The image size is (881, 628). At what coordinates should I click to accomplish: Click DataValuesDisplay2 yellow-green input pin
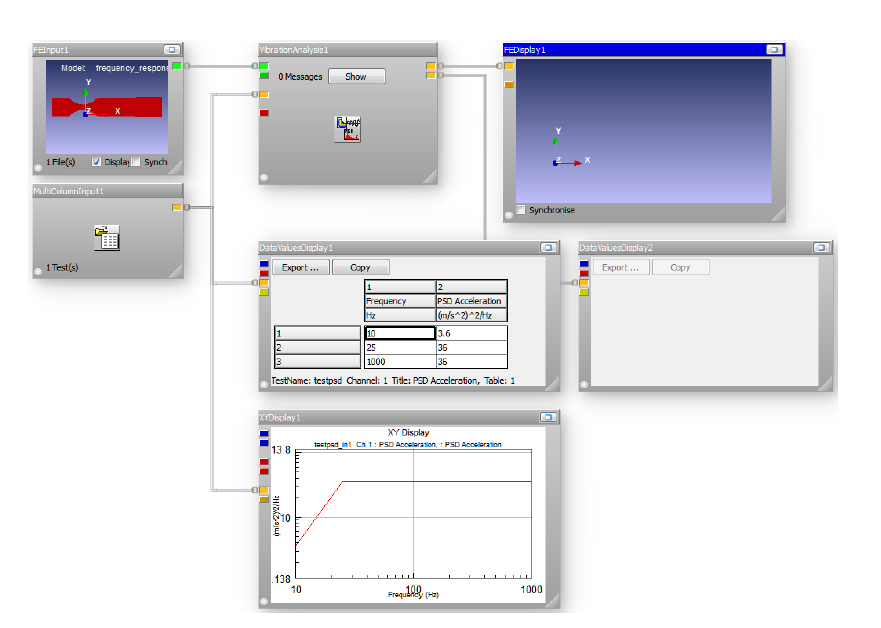(584, 292)
